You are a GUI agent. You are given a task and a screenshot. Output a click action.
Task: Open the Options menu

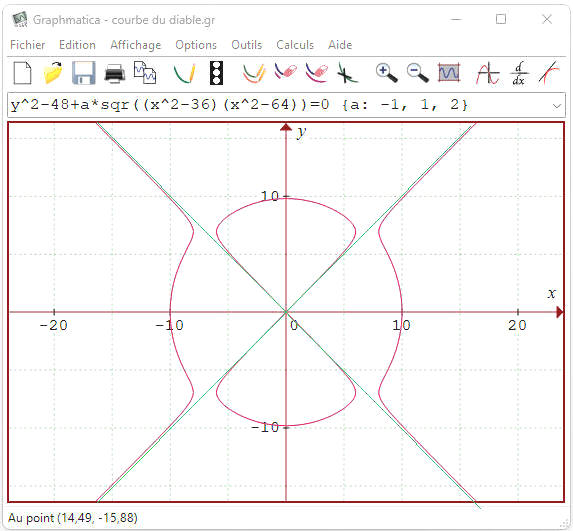tap(196, 45)
